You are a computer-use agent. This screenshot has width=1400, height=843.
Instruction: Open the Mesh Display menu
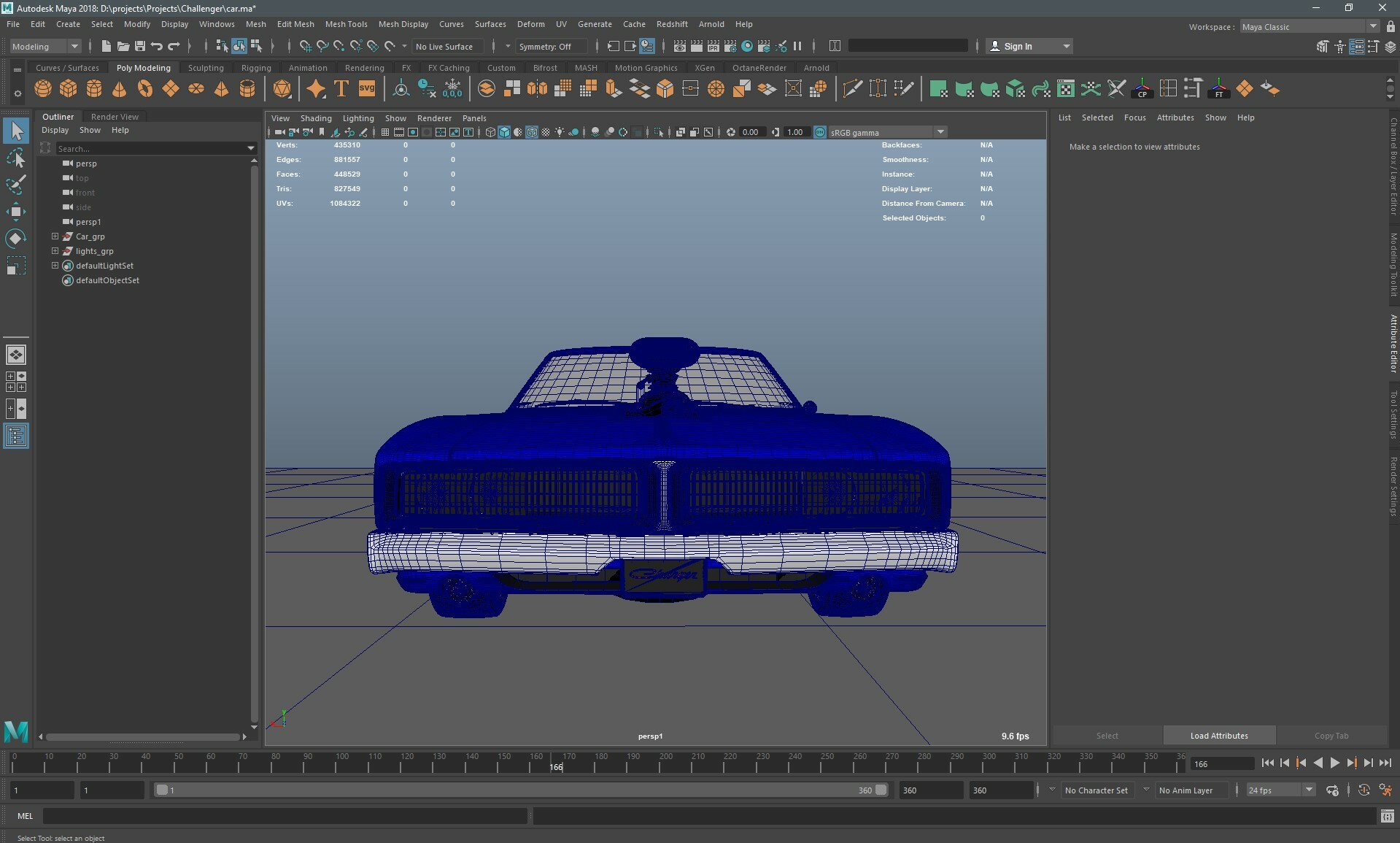(x=403, y=23)
